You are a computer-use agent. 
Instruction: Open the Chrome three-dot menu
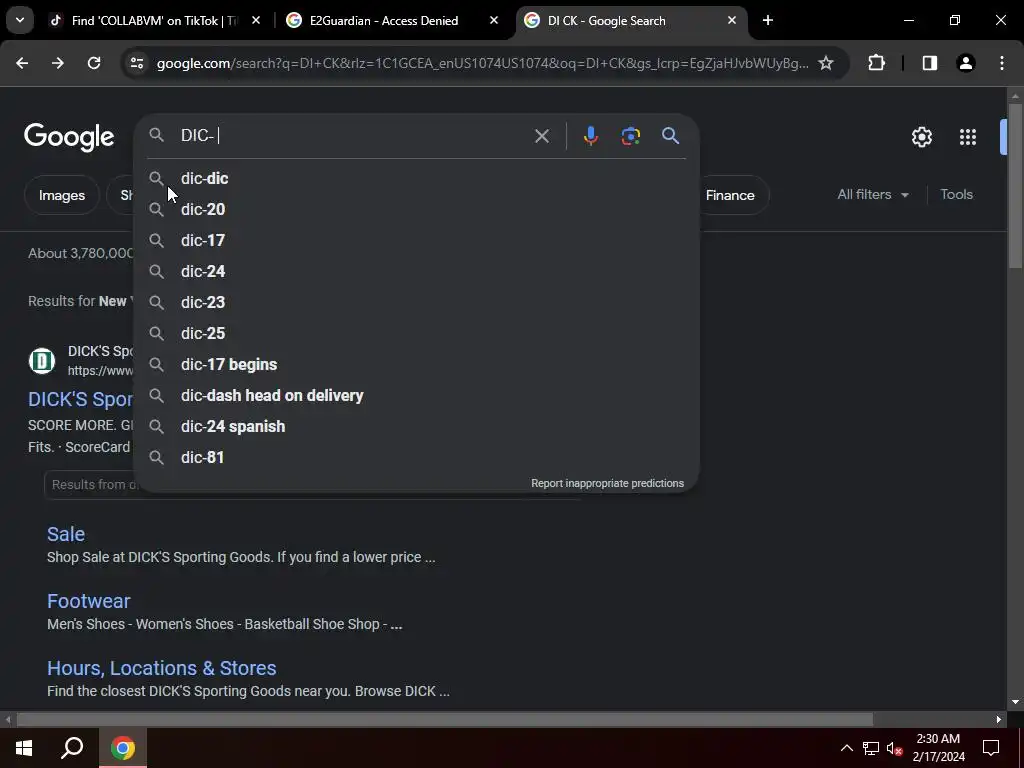[x=1002, y=63]
